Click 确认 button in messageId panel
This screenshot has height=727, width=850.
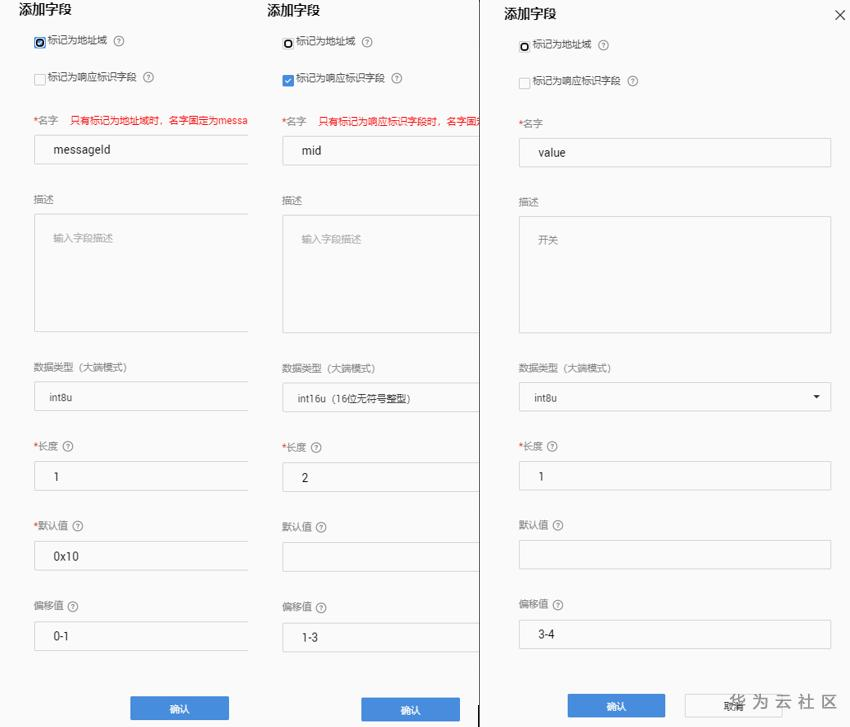179,708
